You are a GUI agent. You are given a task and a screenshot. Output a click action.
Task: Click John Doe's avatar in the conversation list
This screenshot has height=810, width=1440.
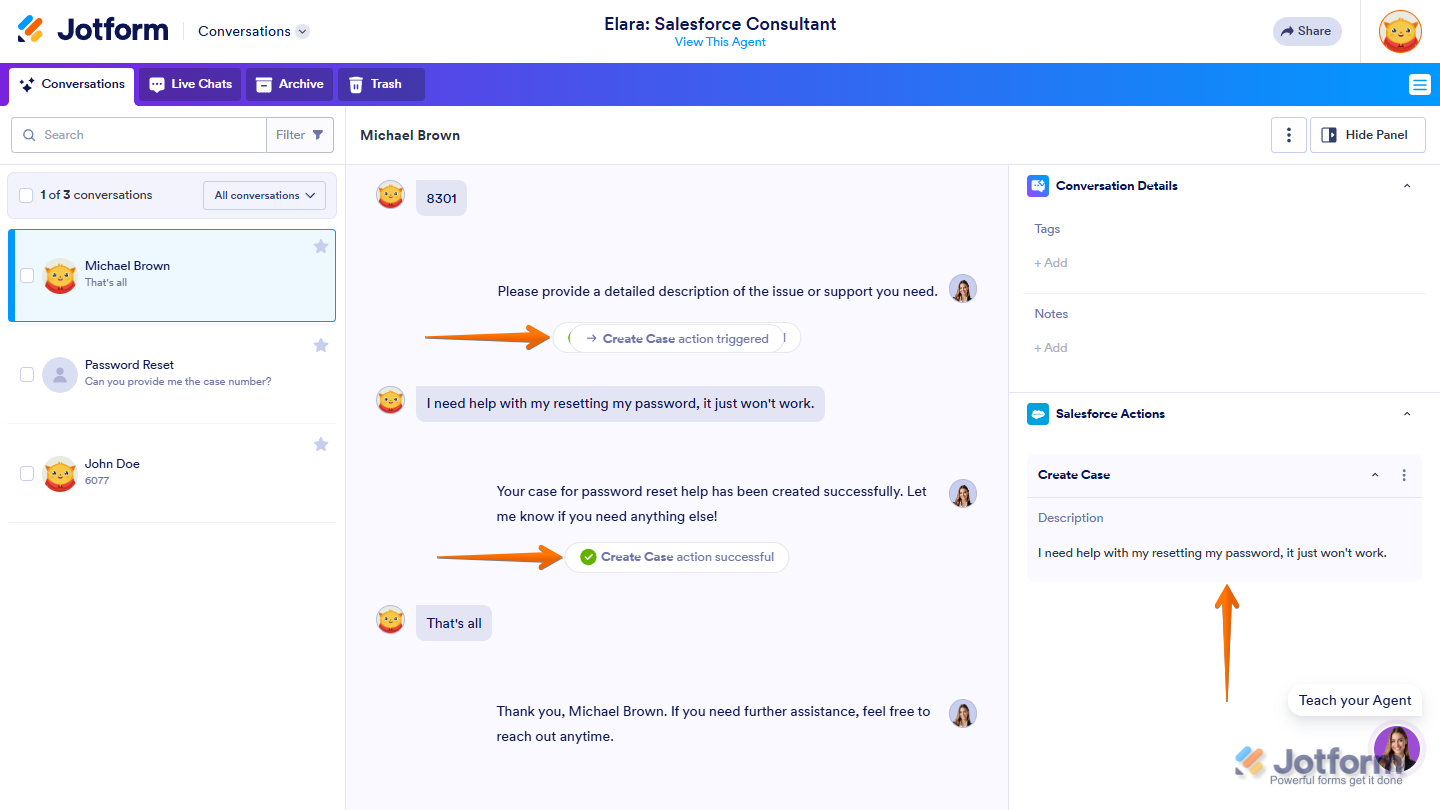click(x=60, y=473)
